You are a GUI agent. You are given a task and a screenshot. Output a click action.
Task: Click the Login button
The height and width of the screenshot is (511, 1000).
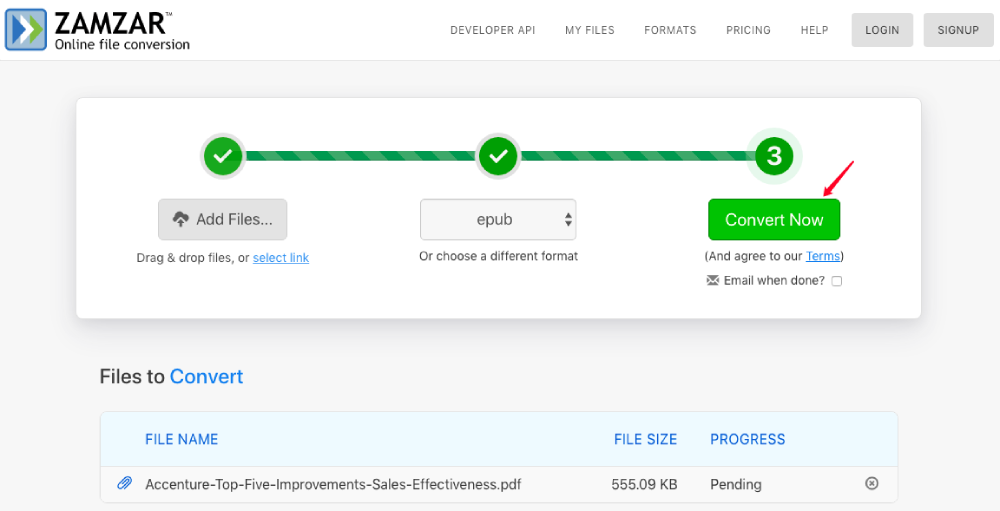[882, 30]
